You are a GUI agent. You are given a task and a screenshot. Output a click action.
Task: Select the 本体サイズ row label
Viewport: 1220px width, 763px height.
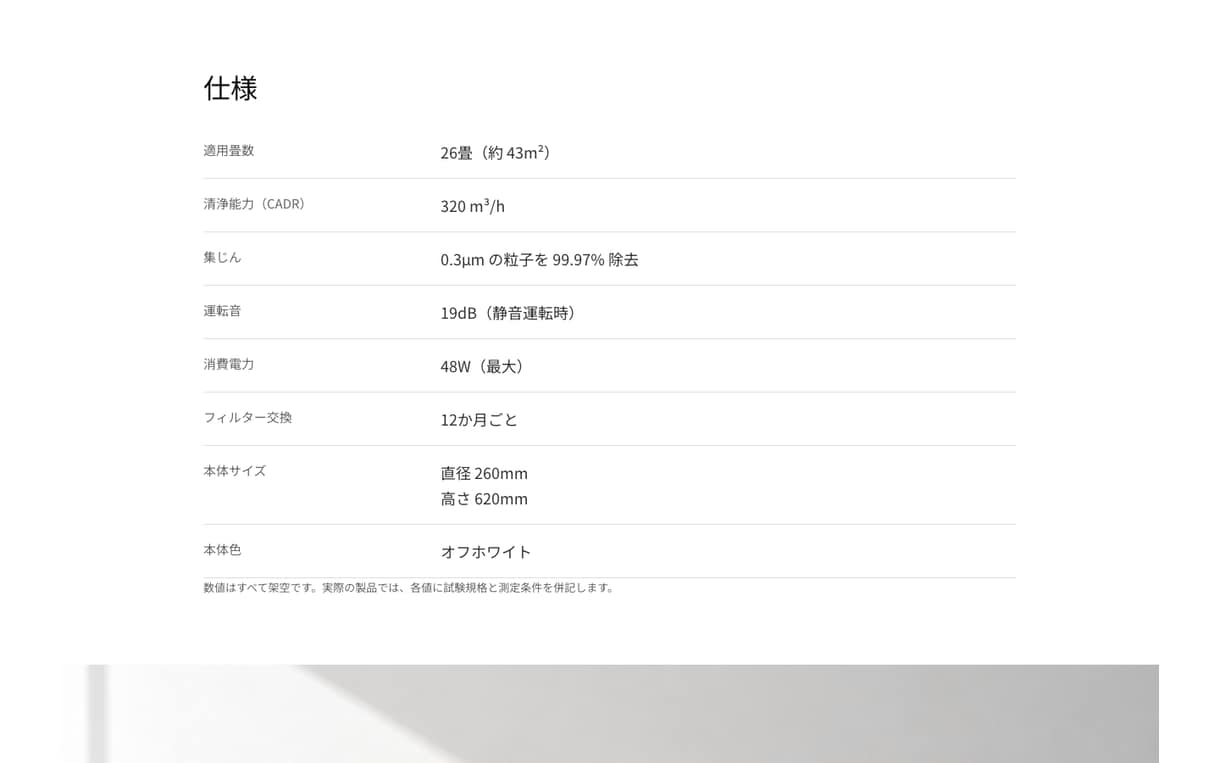235,471
